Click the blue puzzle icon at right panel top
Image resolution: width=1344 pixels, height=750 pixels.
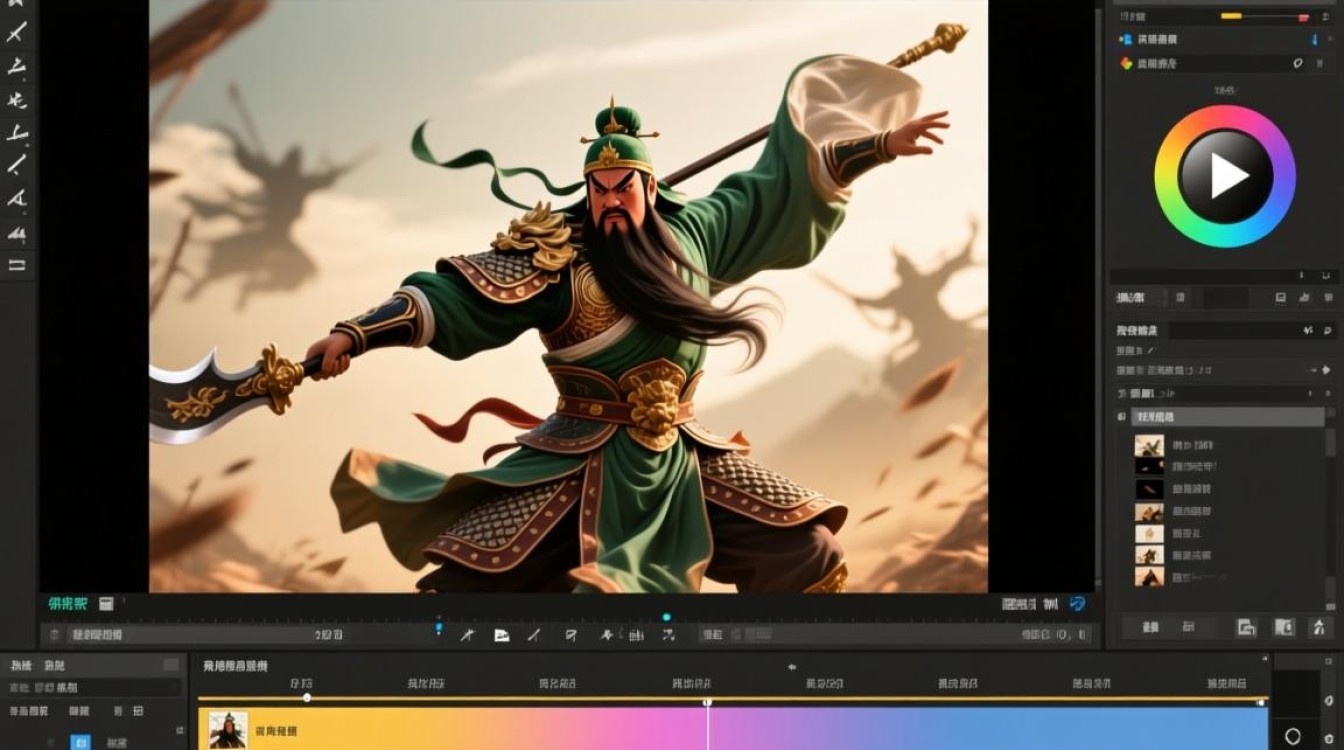point(1126,39)
